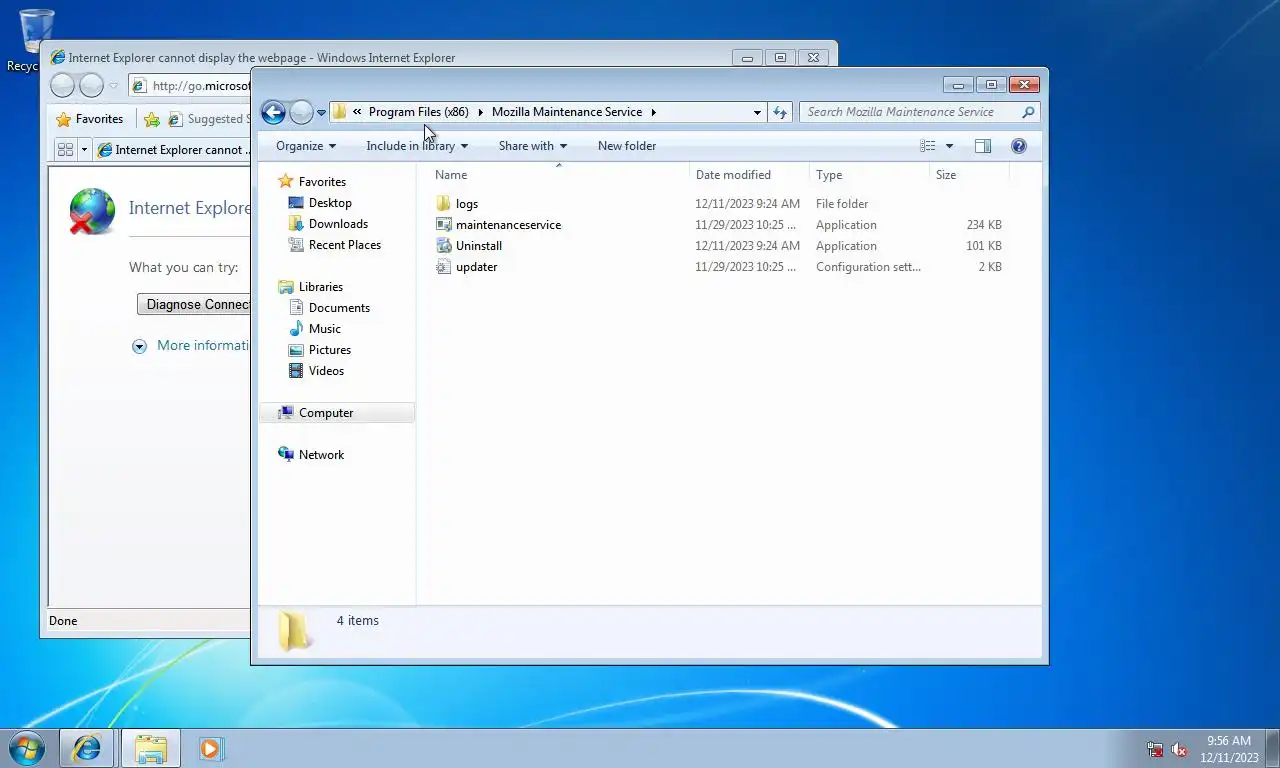Click the Suggested Sites link in Internet Explorer
1280x768 pixels.
click(207, 119)
